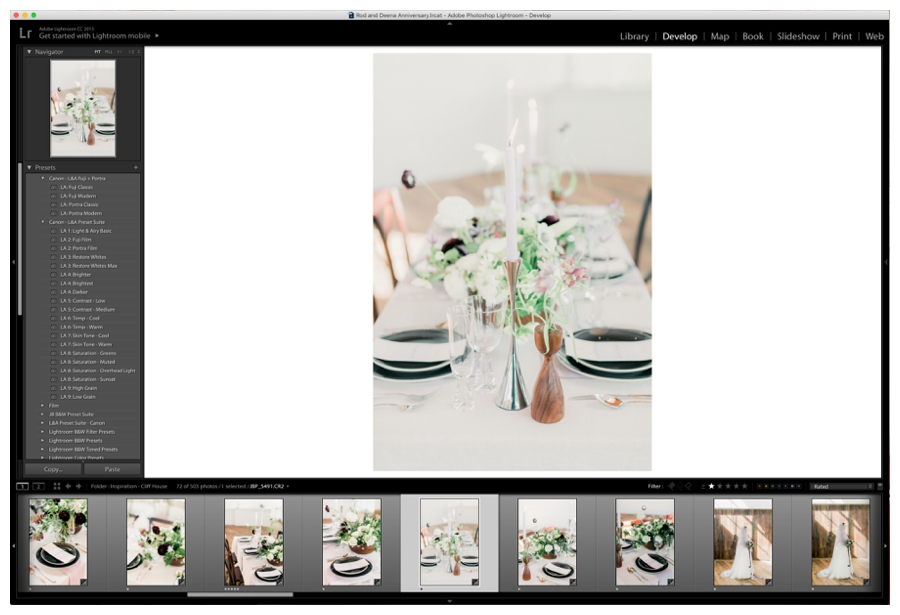Click the Lightroom mobile arrow next to Get started
Screen dimensions: 900x615
(x=157, y=36)
